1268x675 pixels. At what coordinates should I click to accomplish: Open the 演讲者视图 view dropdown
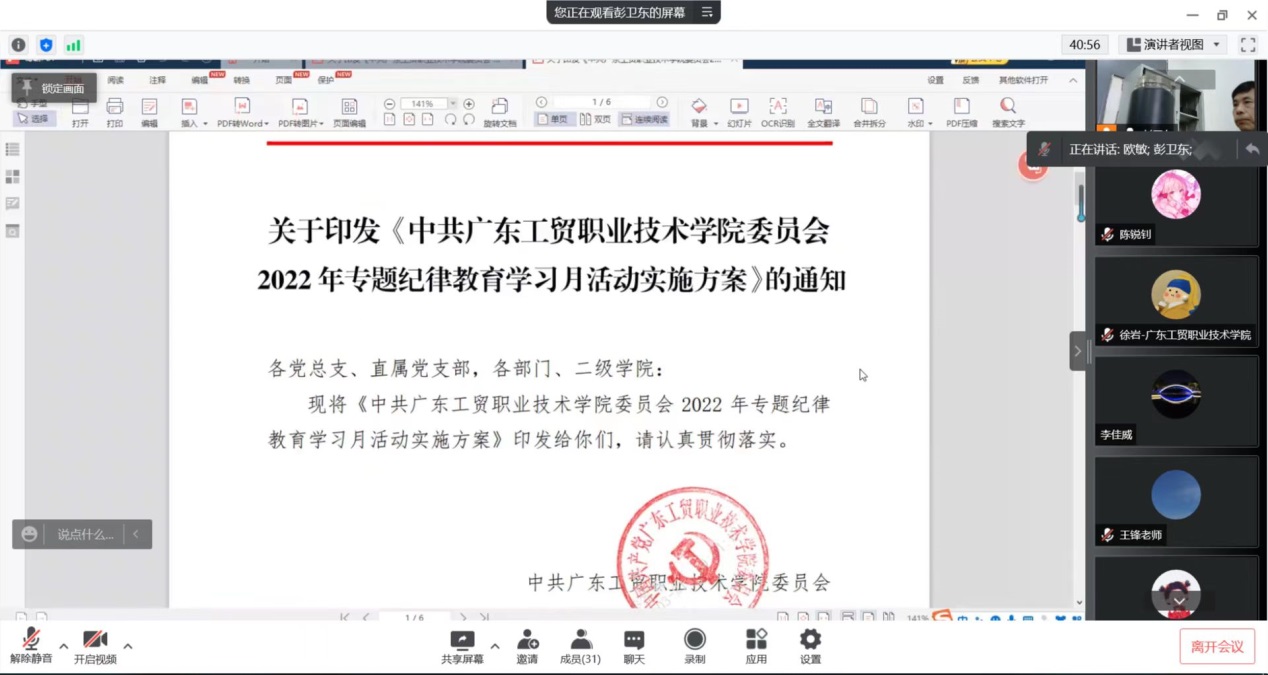1172,45
